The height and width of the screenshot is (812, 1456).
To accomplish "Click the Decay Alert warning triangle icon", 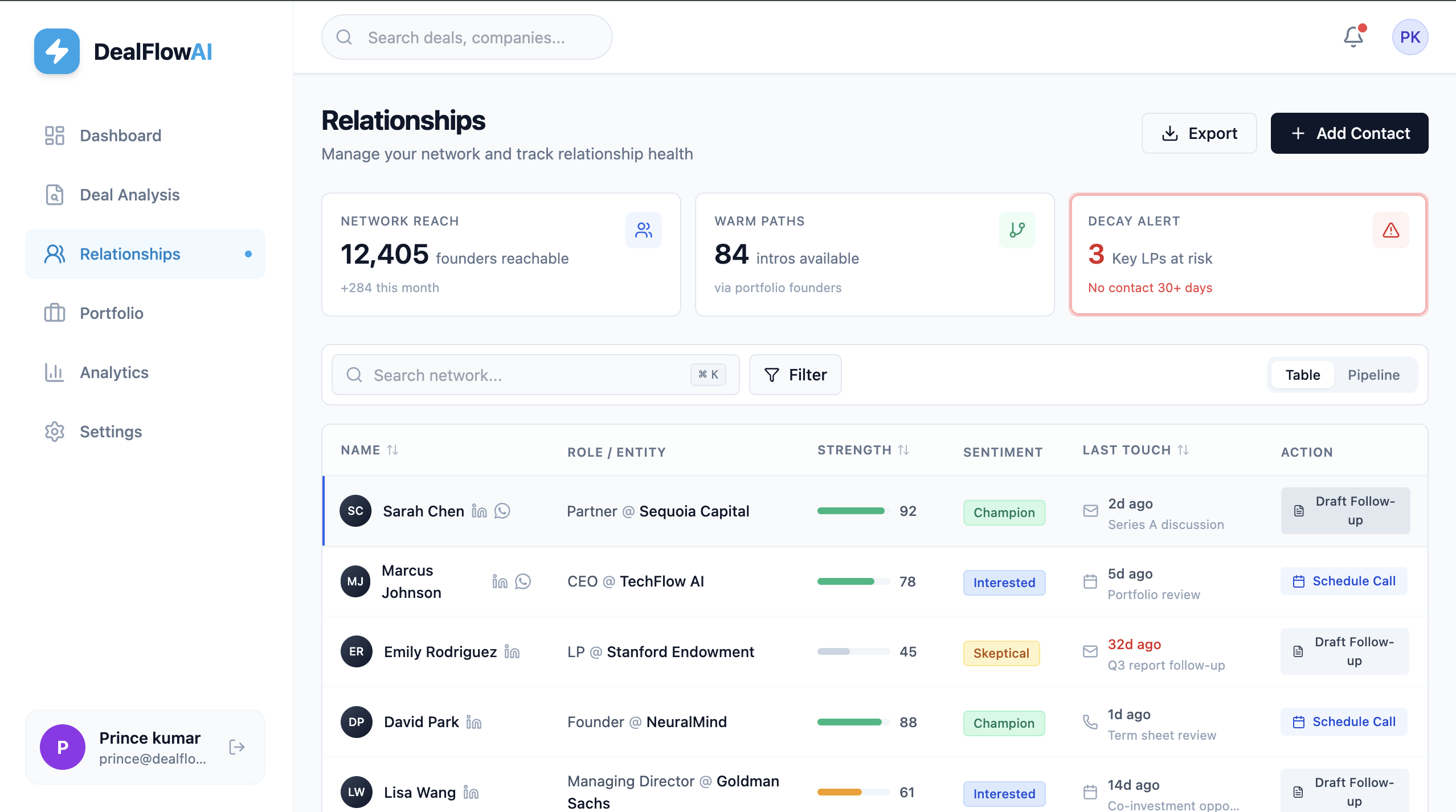I will pos(1390,230).
